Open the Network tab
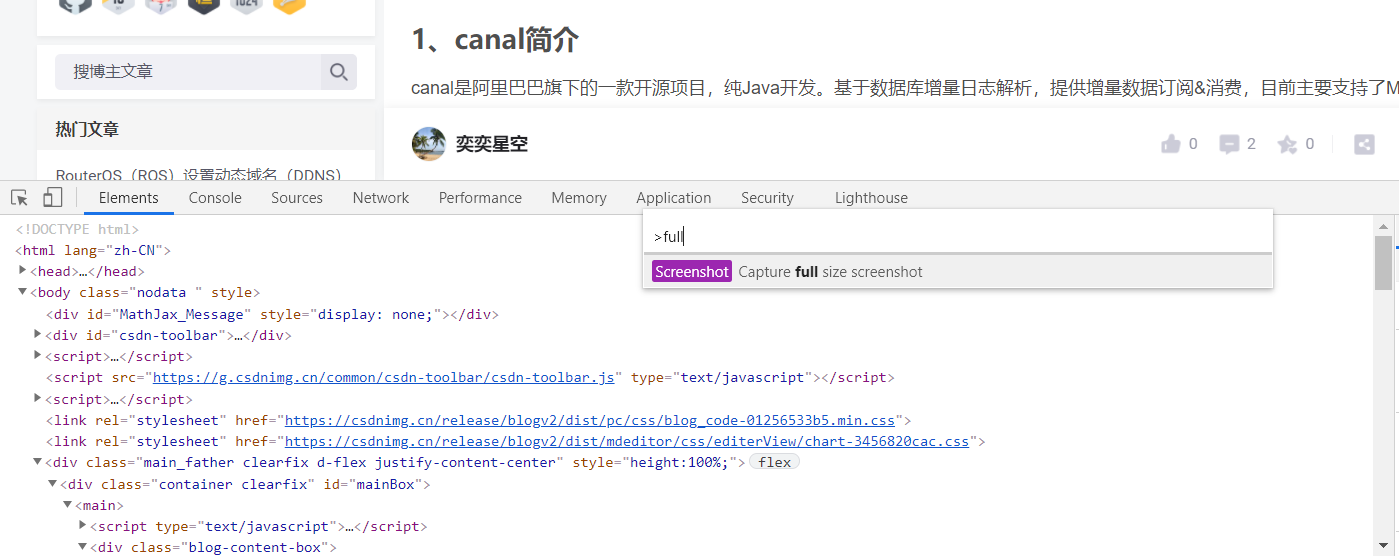Screen dimensions: 1399x556 [381, 198]
